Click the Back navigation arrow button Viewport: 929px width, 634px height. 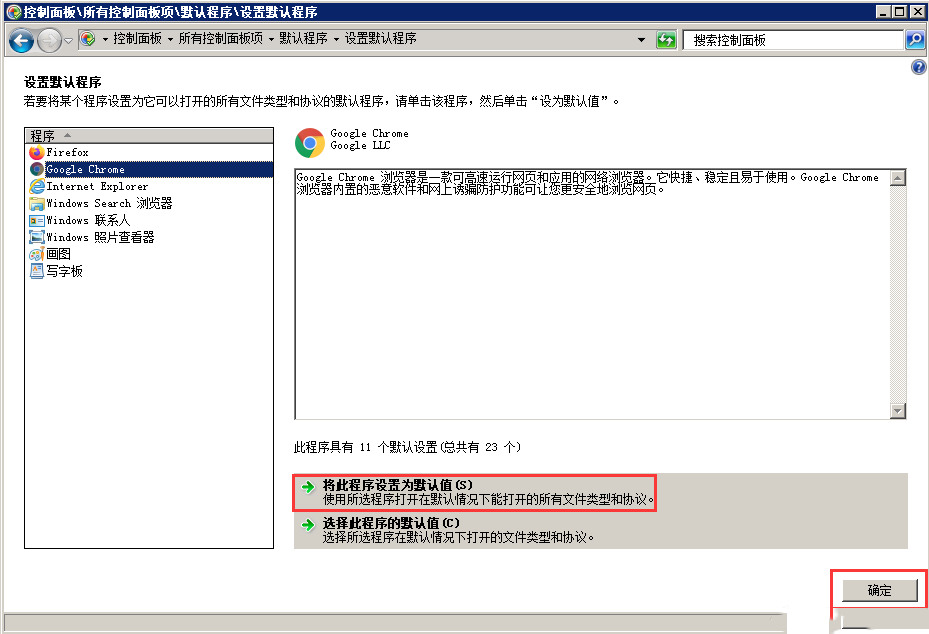21,40
